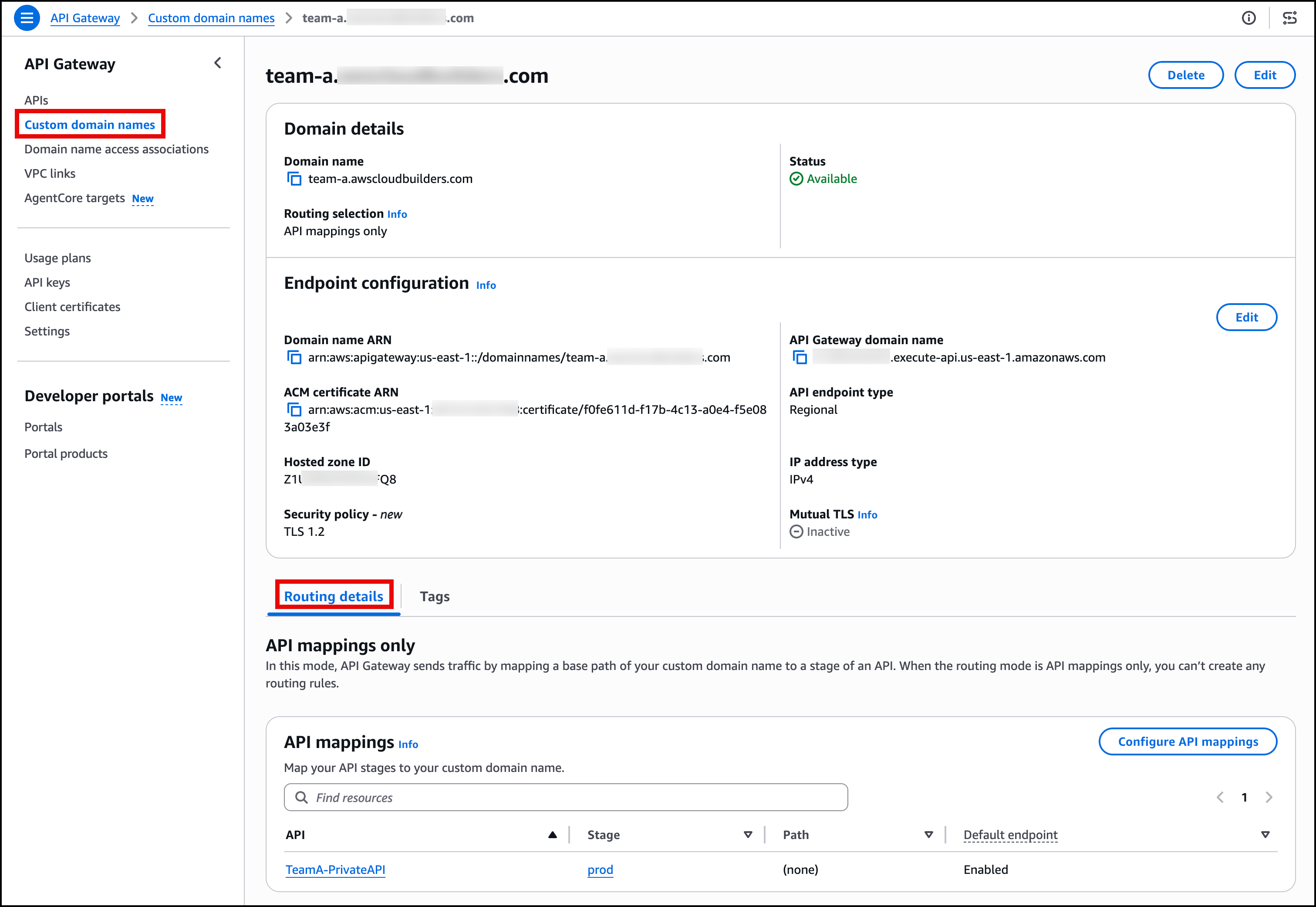Open VPC links in the sidebar
The height and width of the screenshot is (907, 1316).
point(50,173)
